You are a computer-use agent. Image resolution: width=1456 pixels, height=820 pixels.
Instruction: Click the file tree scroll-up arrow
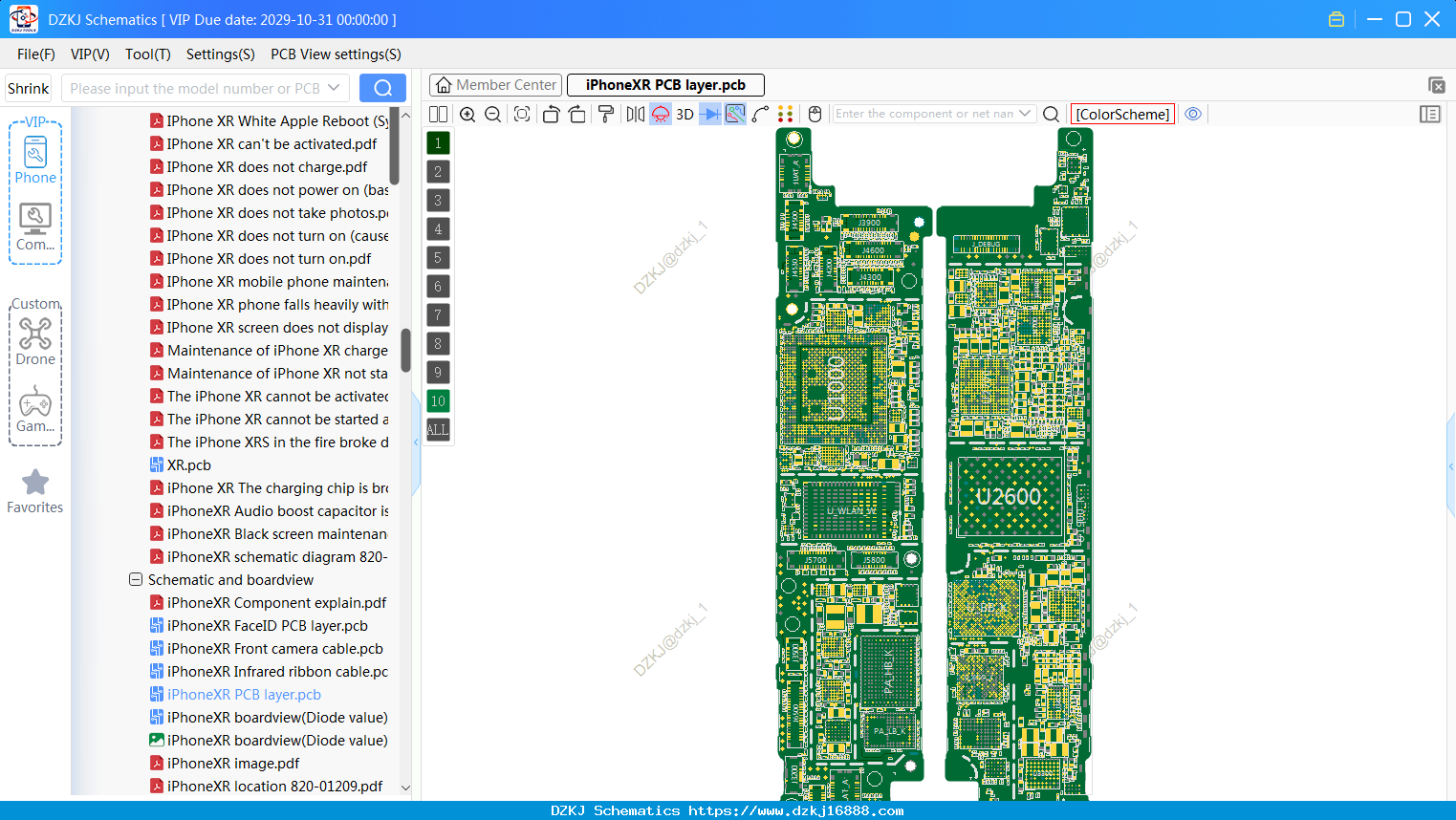[x=405, y=115]
